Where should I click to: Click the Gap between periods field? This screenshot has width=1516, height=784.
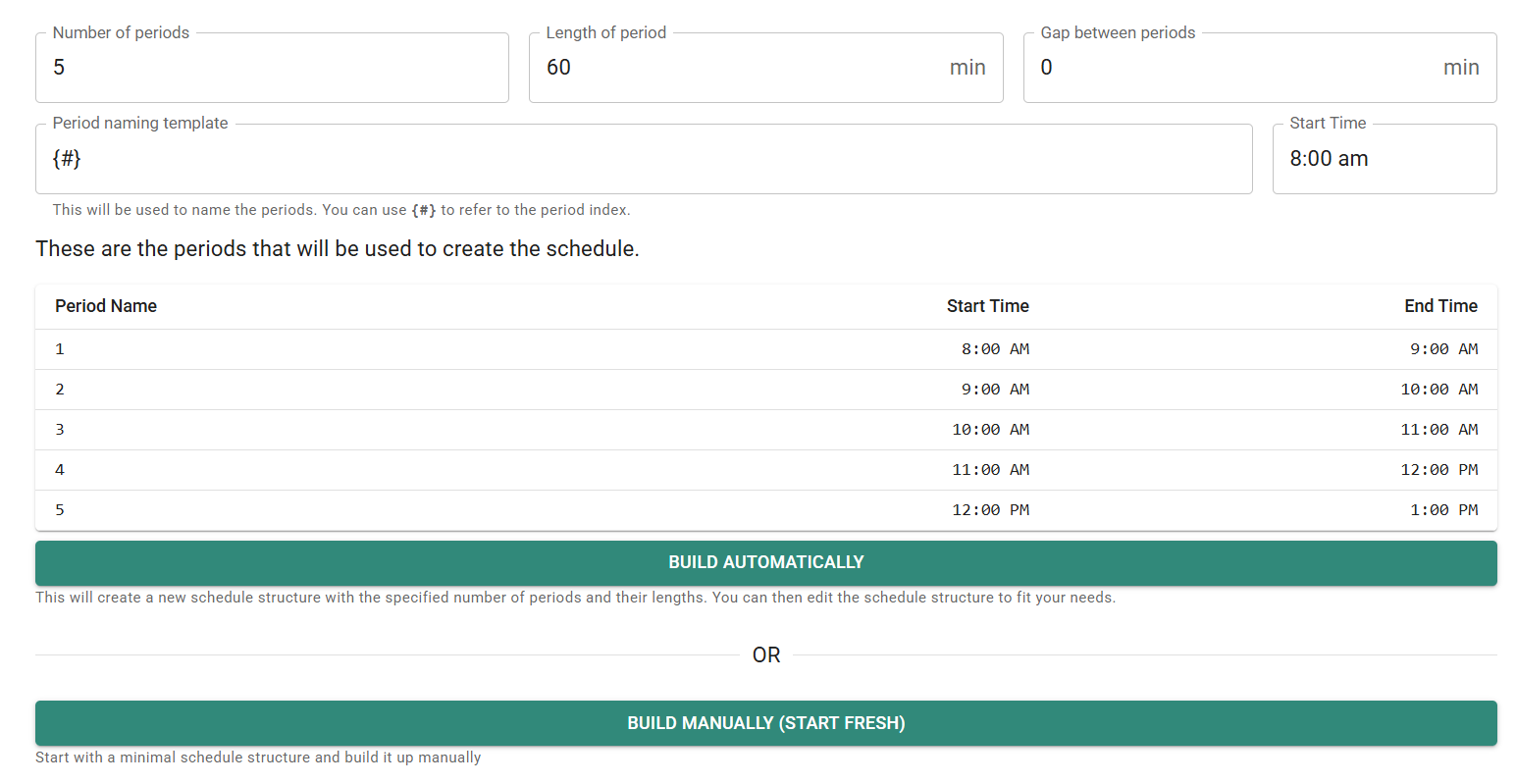[1227, 67]
